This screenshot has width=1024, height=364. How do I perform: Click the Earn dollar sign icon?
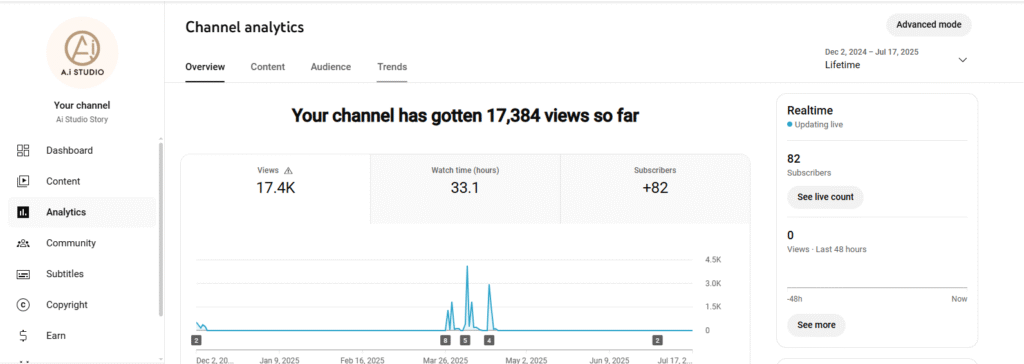tap(23, 336)
